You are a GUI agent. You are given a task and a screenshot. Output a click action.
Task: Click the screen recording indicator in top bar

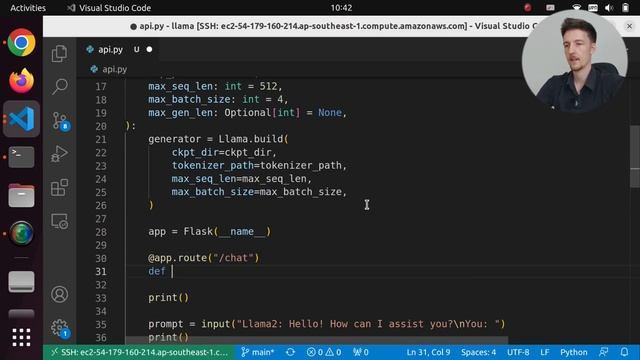(x=528, y=8)
